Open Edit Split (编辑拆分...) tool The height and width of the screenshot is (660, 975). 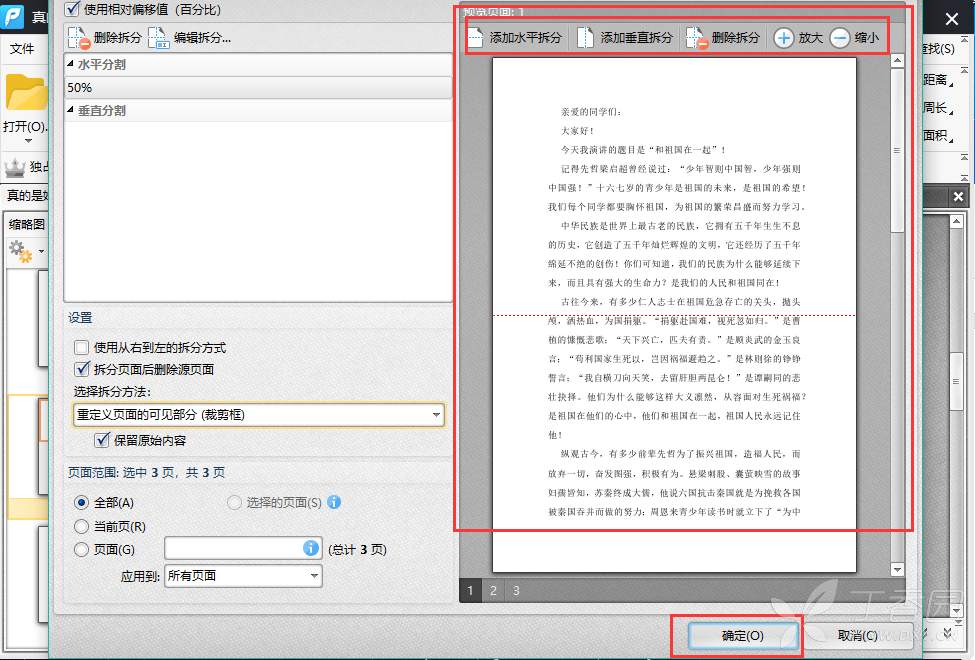pos(190,37)
